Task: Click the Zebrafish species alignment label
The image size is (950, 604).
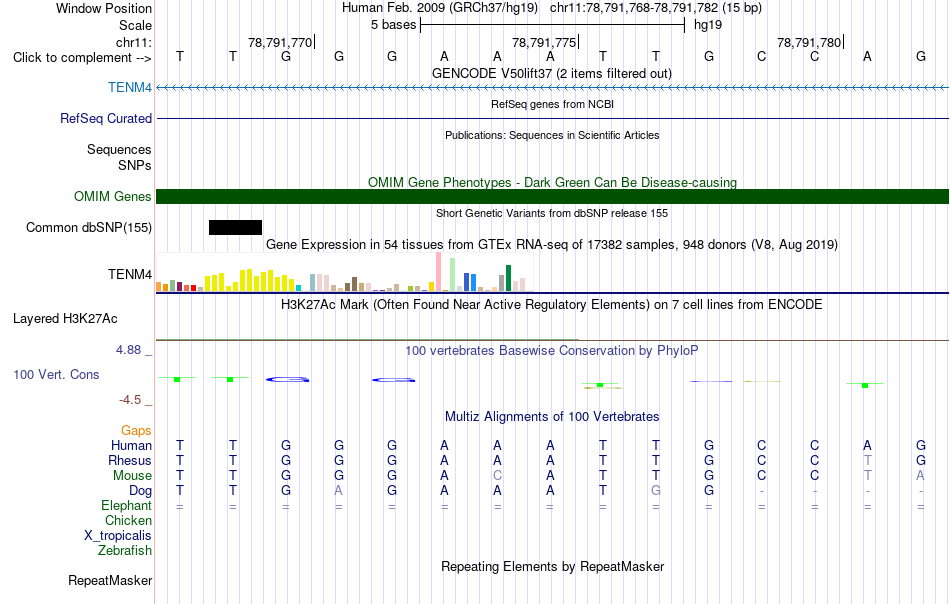Action: [125, 551]
